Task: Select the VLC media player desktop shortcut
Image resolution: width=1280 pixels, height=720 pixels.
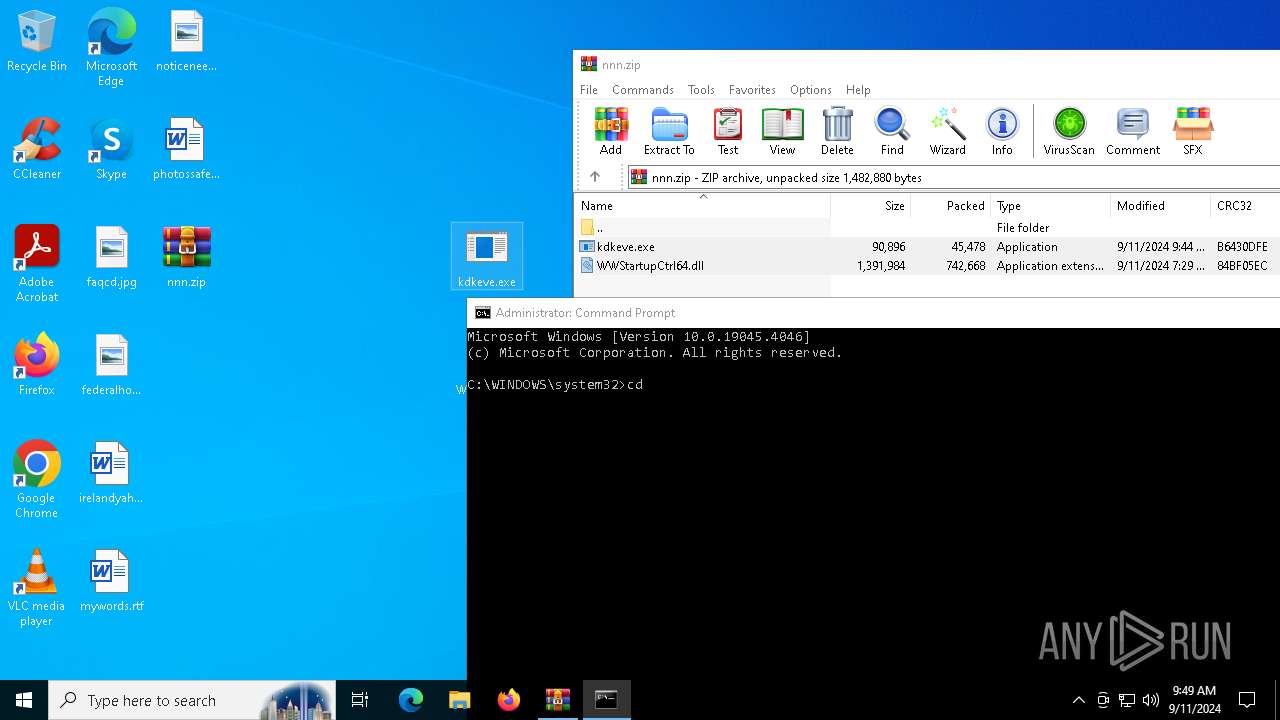Action: coord(37,588)
